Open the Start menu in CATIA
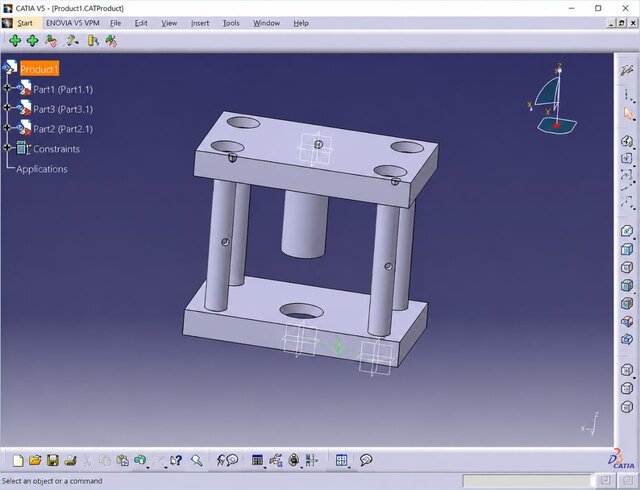Image resolution: width=640 pixels, height=490 pixels. [x=25, y=23]
